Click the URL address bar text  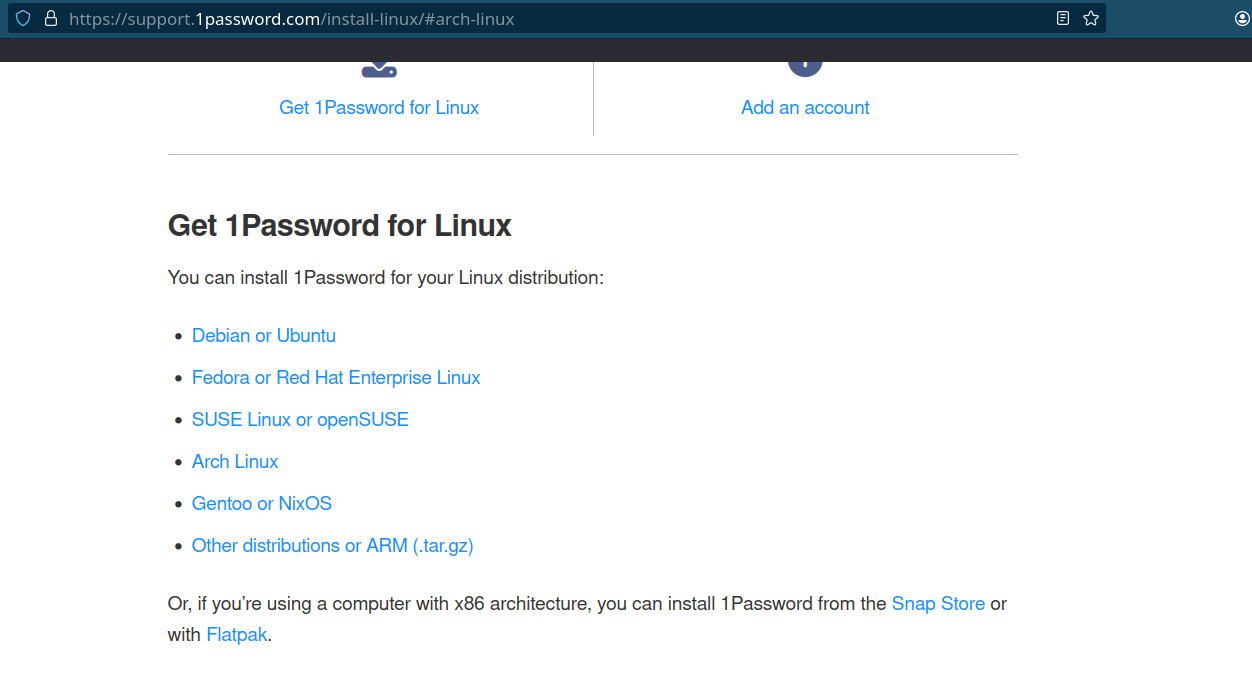pyautogui.click(x=292, y=18)
